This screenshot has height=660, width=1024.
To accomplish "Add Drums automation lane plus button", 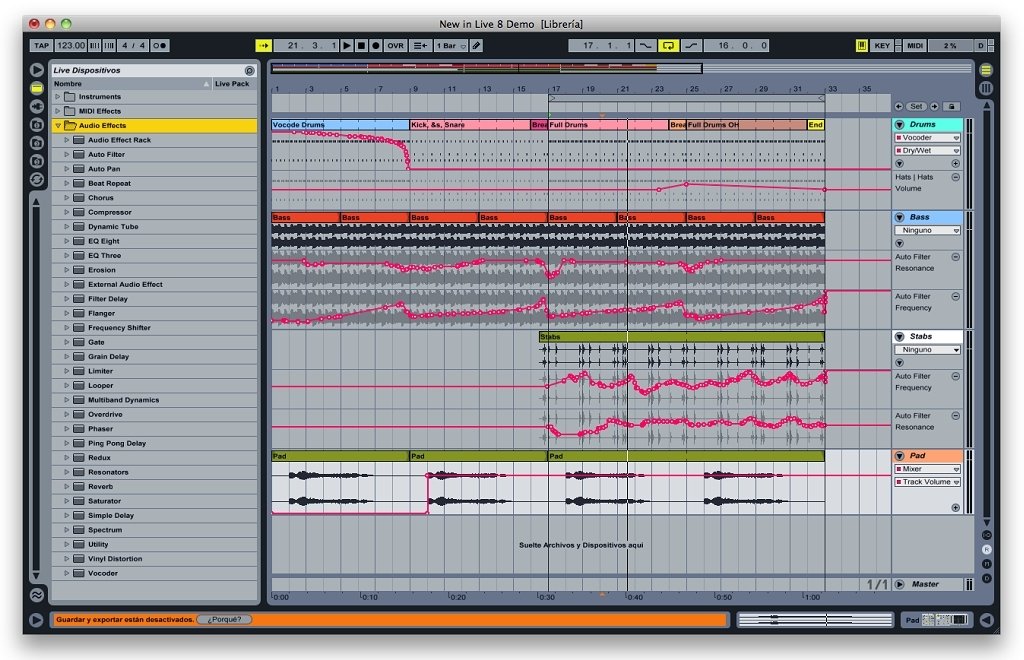I will point(955,164).
